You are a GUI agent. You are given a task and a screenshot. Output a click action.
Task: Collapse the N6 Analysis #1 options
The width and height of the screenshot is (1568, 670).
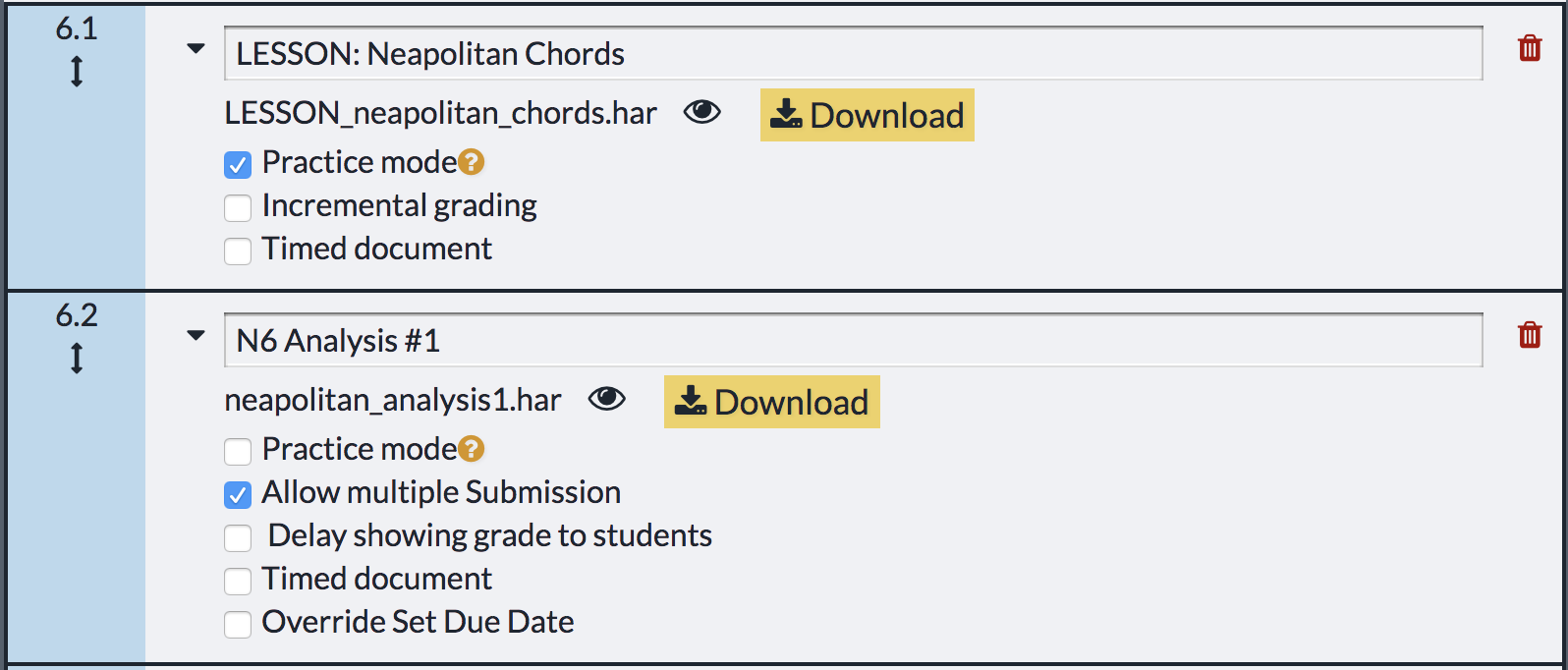click(196, 336)
